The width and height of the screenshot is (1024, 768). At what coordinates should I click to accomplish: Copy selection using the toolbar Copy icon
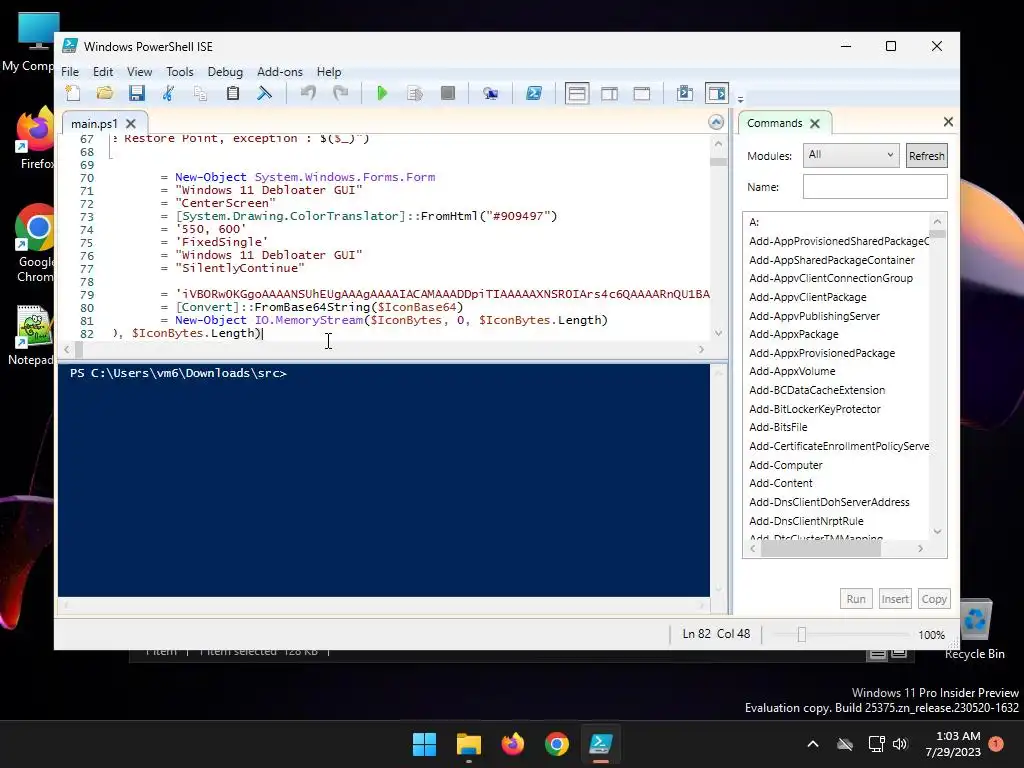point(200,93)
